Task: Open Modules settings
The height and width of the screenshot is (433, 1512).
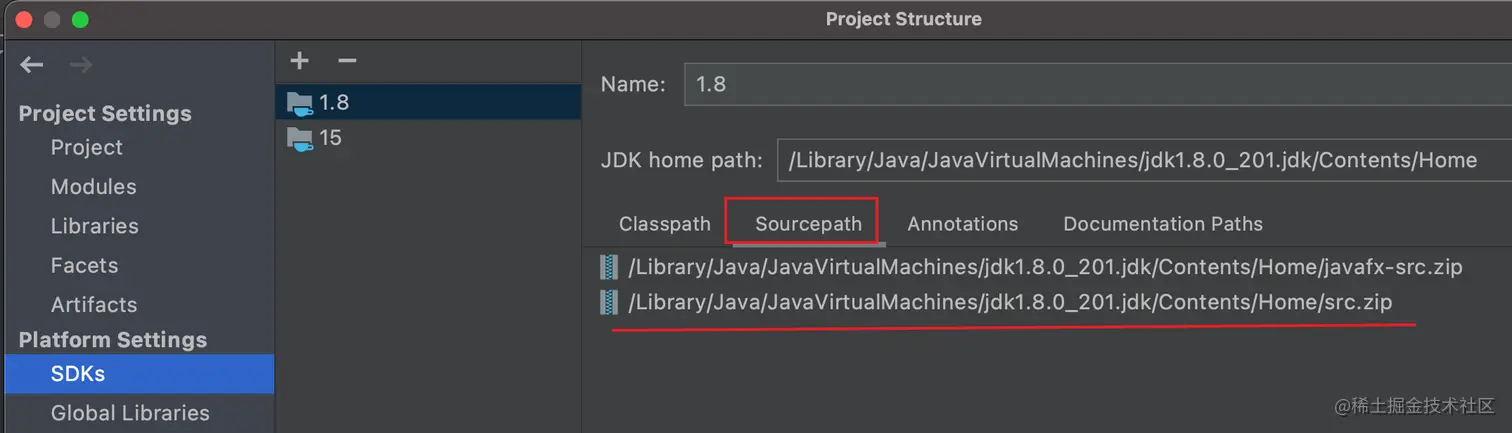Action: coord(94,187)
